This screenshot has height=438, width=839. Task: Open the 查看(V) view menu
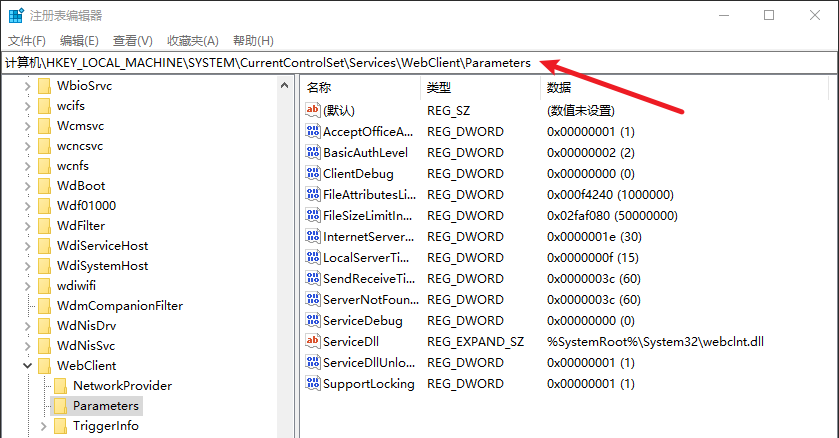click(x=132, y=40)
